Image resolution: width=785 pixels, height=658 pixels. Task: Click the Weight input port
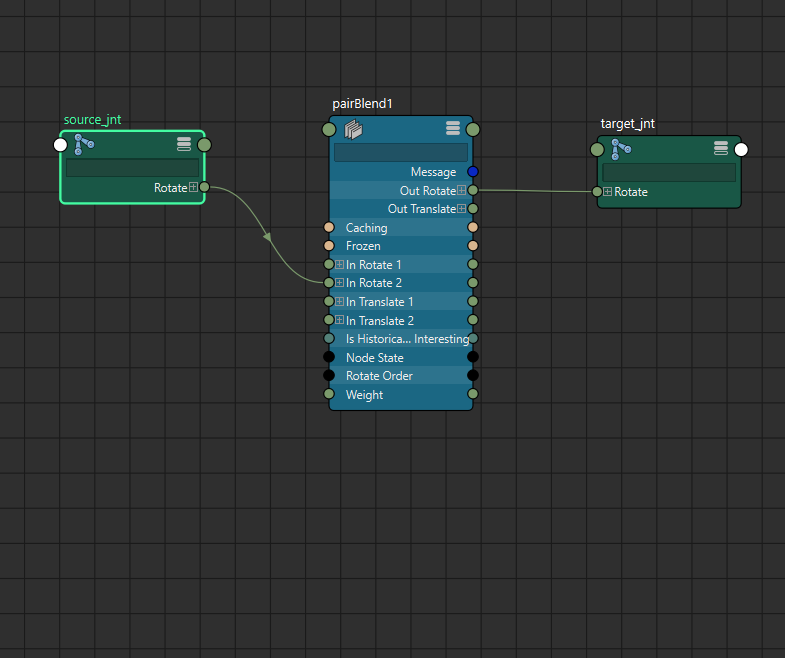tap(329, 395)
